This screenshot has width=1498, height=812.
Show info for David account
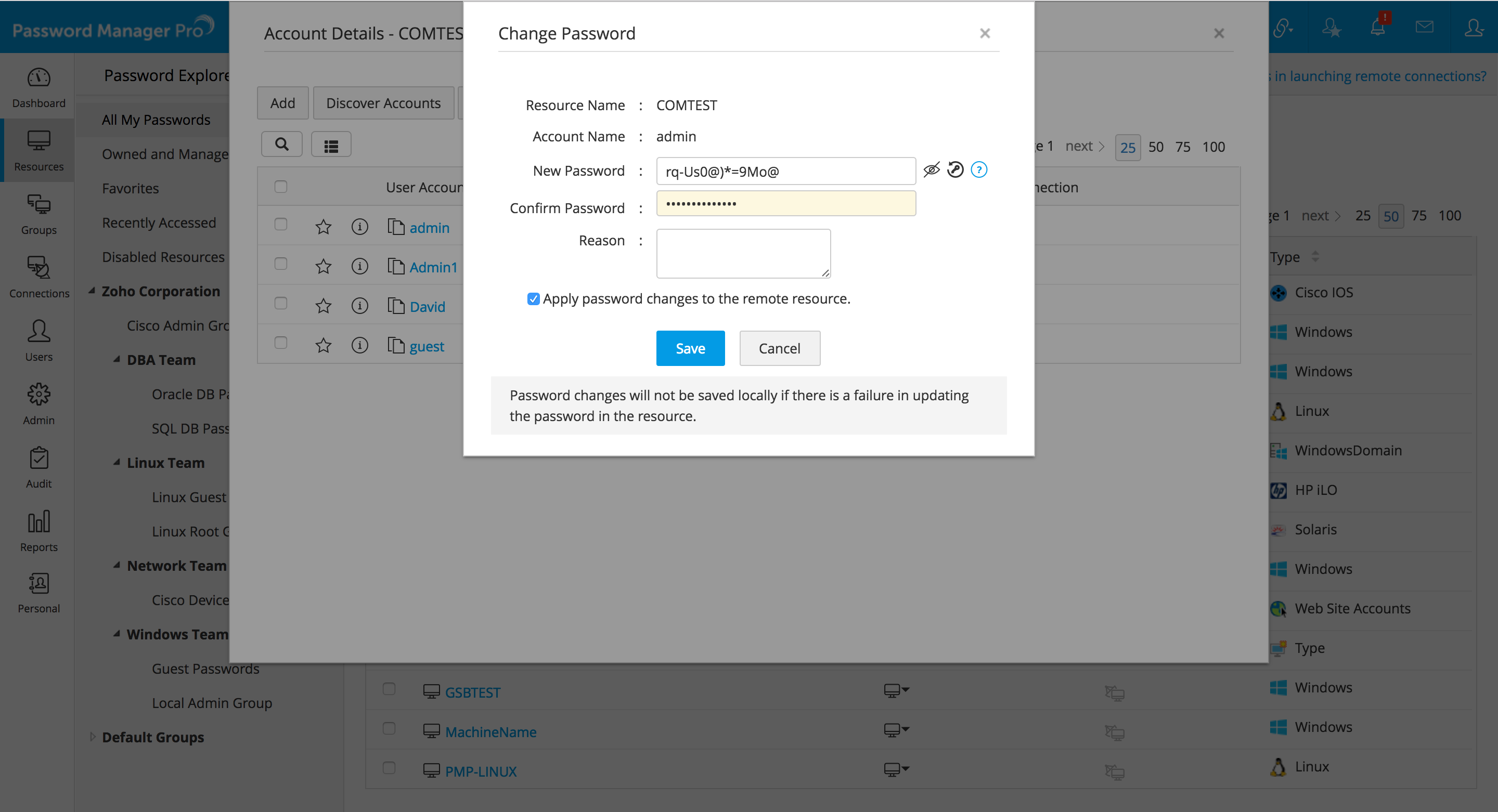[x=360, y=306]
